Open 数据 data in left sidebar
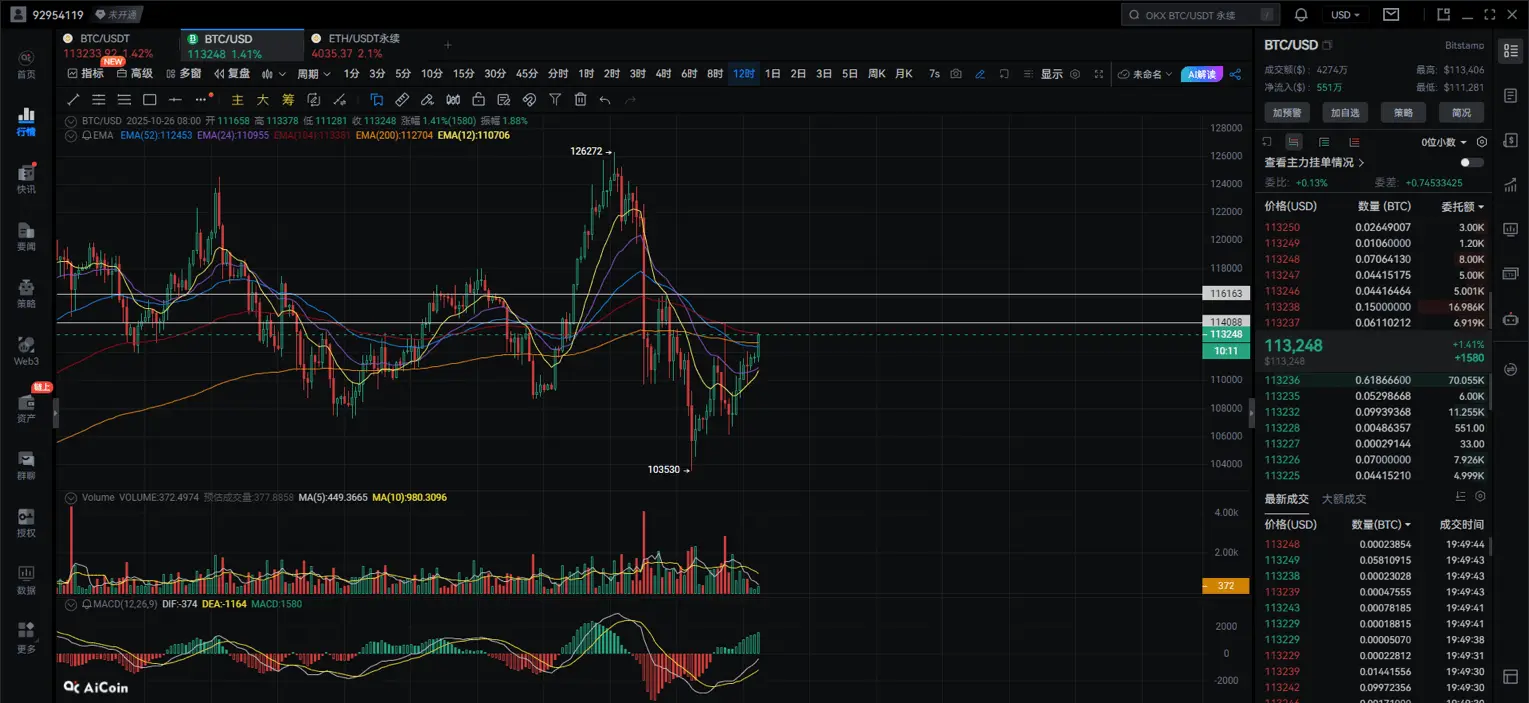The image size is (1529, 703). pyautogui.click(x=26, y=580)
